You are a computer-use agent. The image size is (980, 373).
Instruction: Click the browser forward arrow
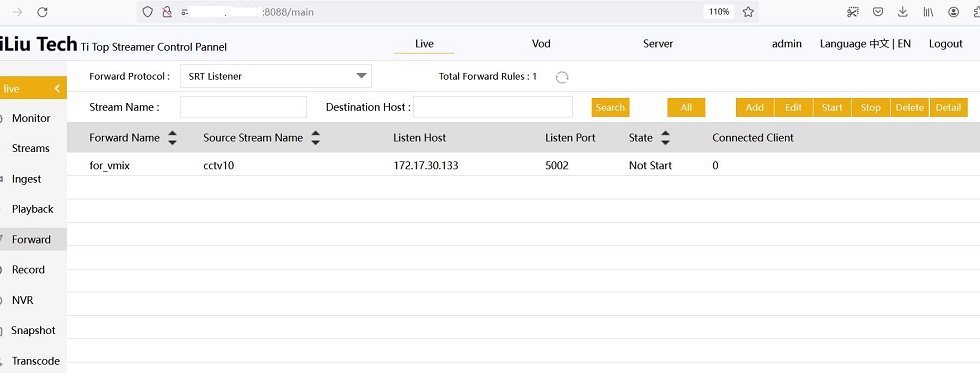[18, 12]
